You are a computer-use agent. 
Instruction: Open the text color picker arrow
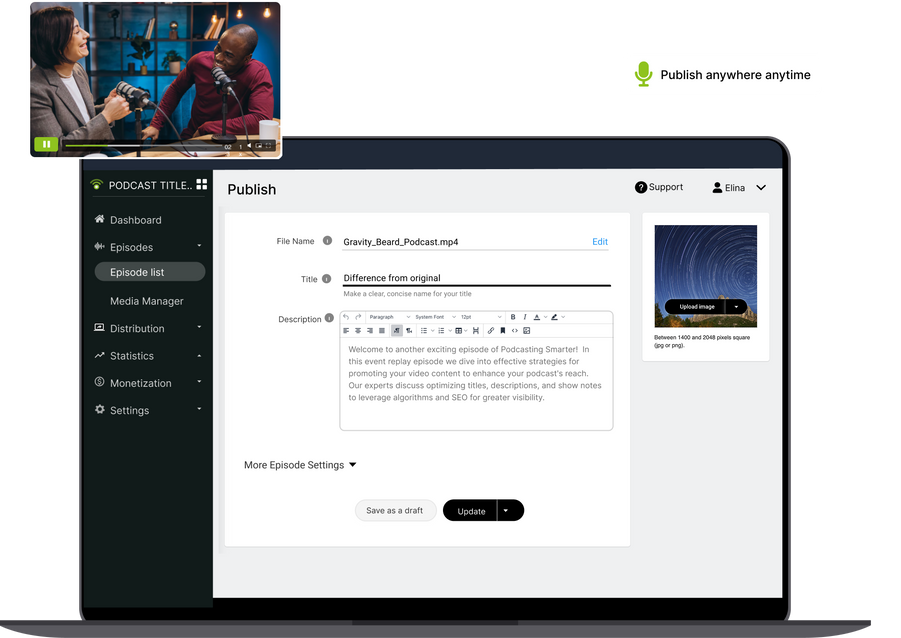pyautogui.click(x=546, y=317)
